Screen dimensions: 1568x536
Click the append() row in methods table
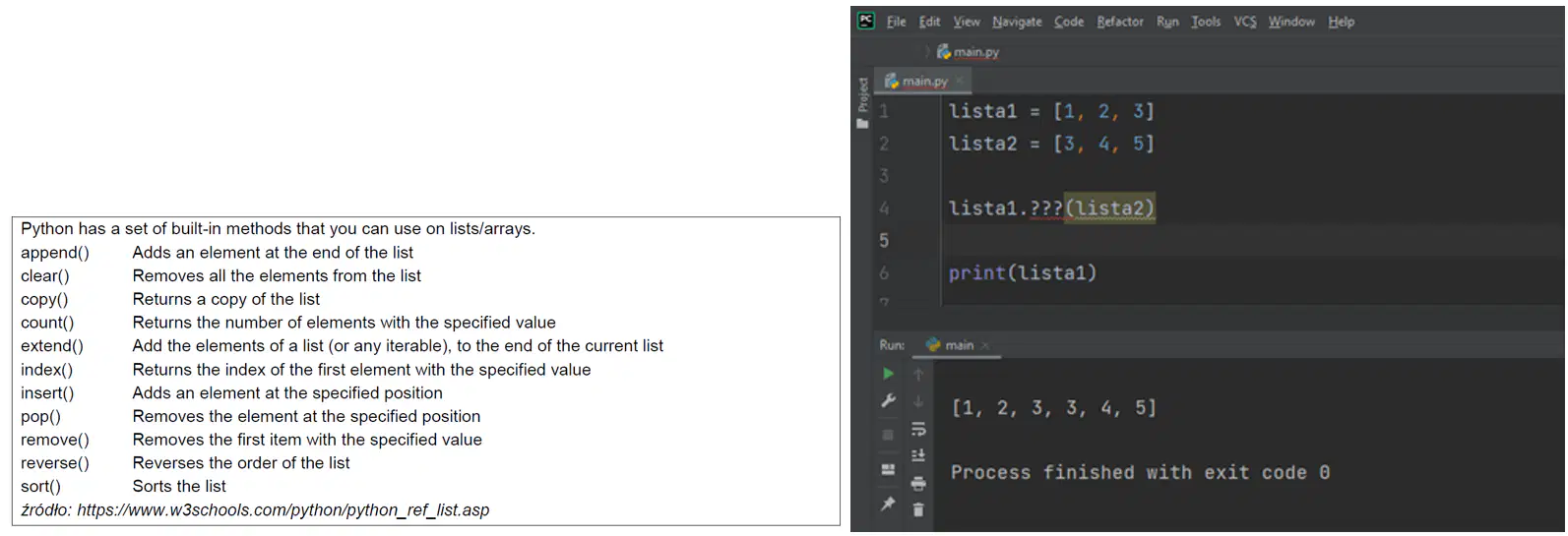[x=218, y=253]
